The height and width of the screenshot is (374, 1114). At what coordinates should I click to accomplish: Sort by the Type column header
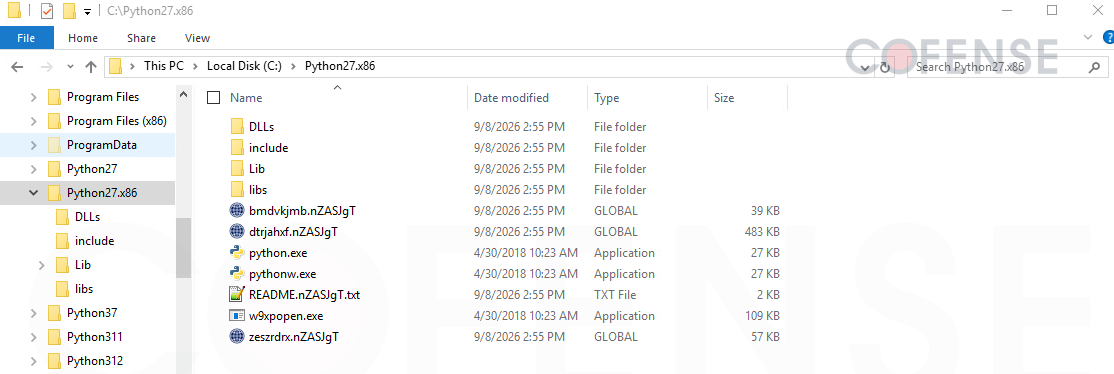(x=607, y=98)
